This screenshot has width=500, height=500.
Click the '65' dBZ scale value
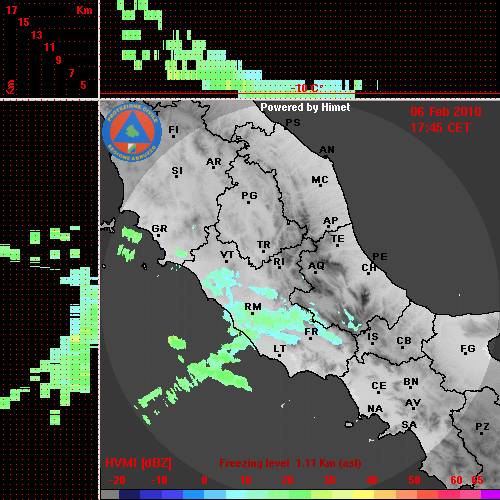(x=477, y=480)
